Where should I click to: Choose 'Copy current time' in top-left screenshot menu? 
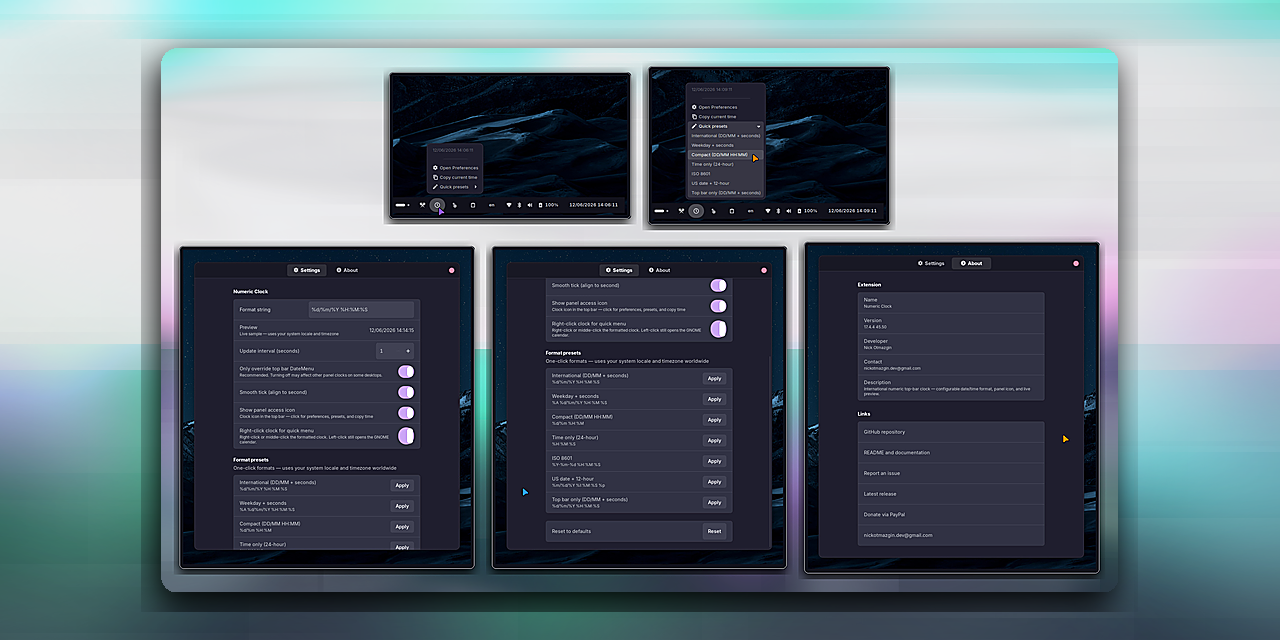click(455, 177)
